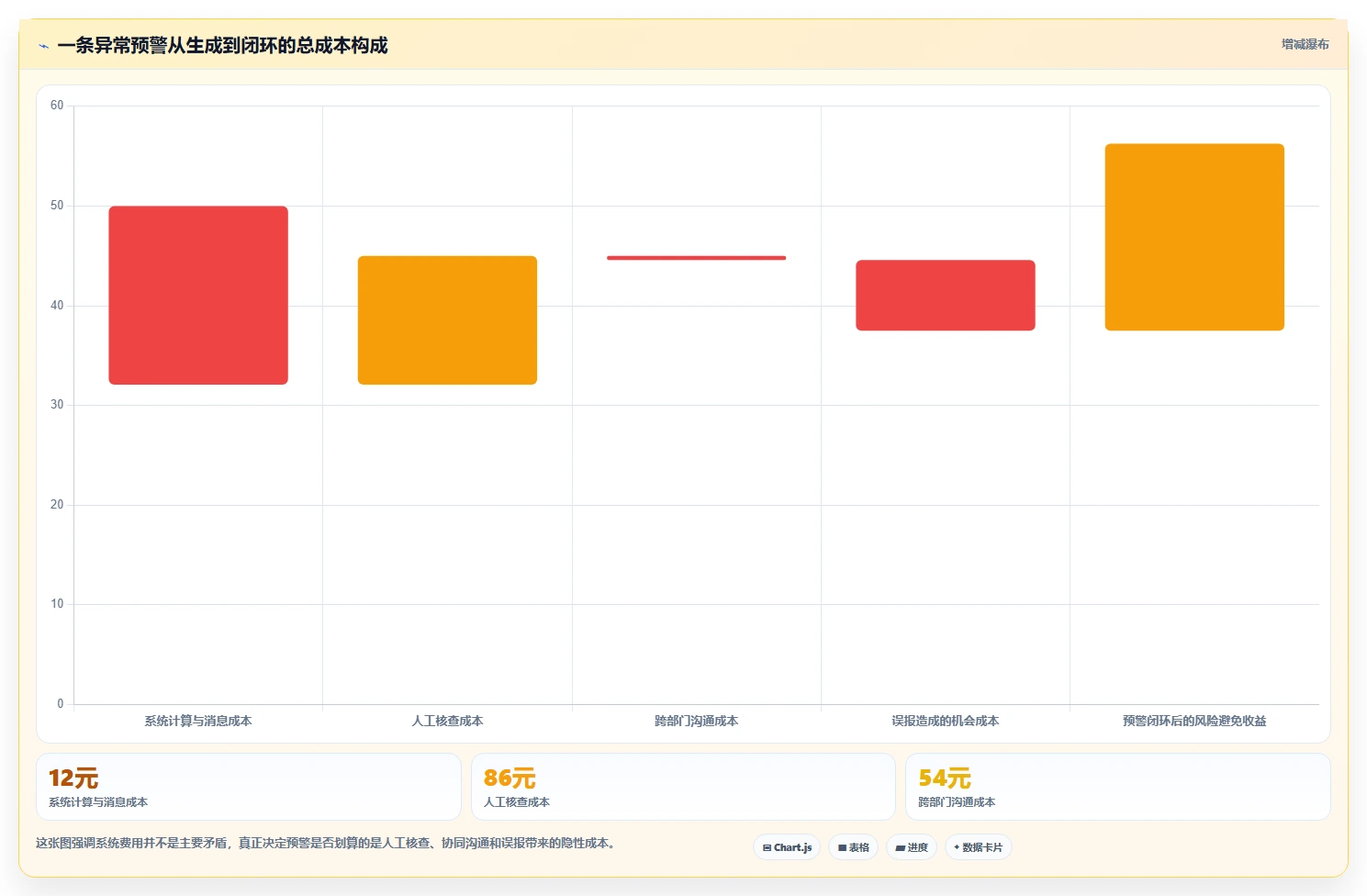Click the red 误报造成的机会成本 bar
Screen dimensions: 1367x896
click(946, 296)
